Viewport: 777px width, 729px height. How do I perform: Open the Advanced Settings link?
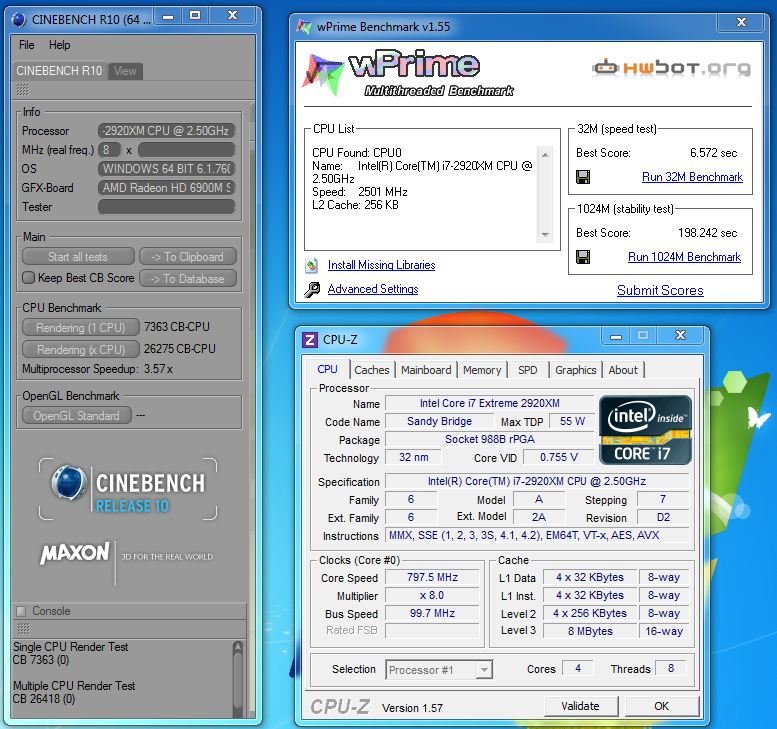tap(373, 289)
